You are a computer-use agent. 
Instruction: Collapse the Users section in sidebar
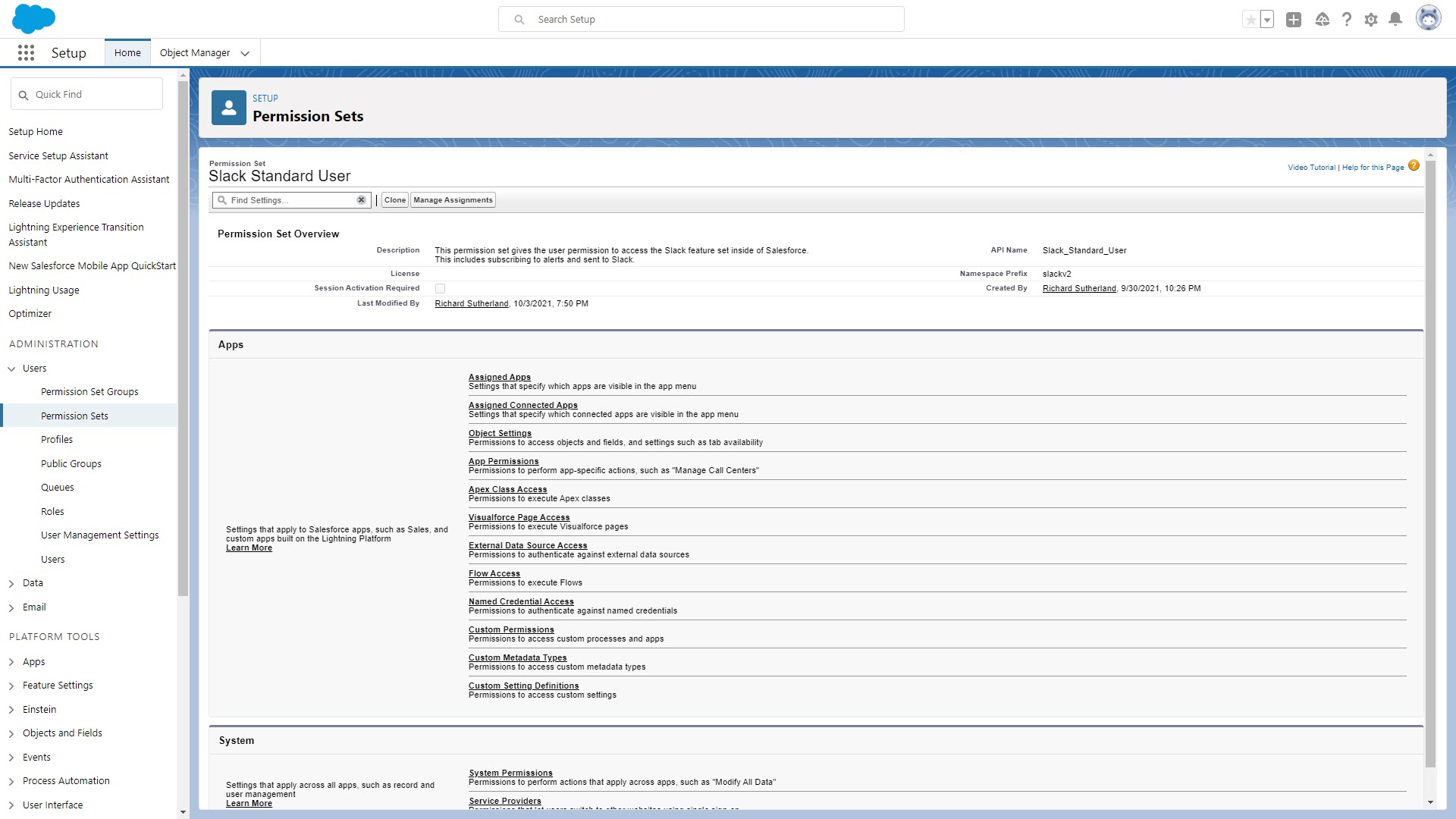click(11, 369)
